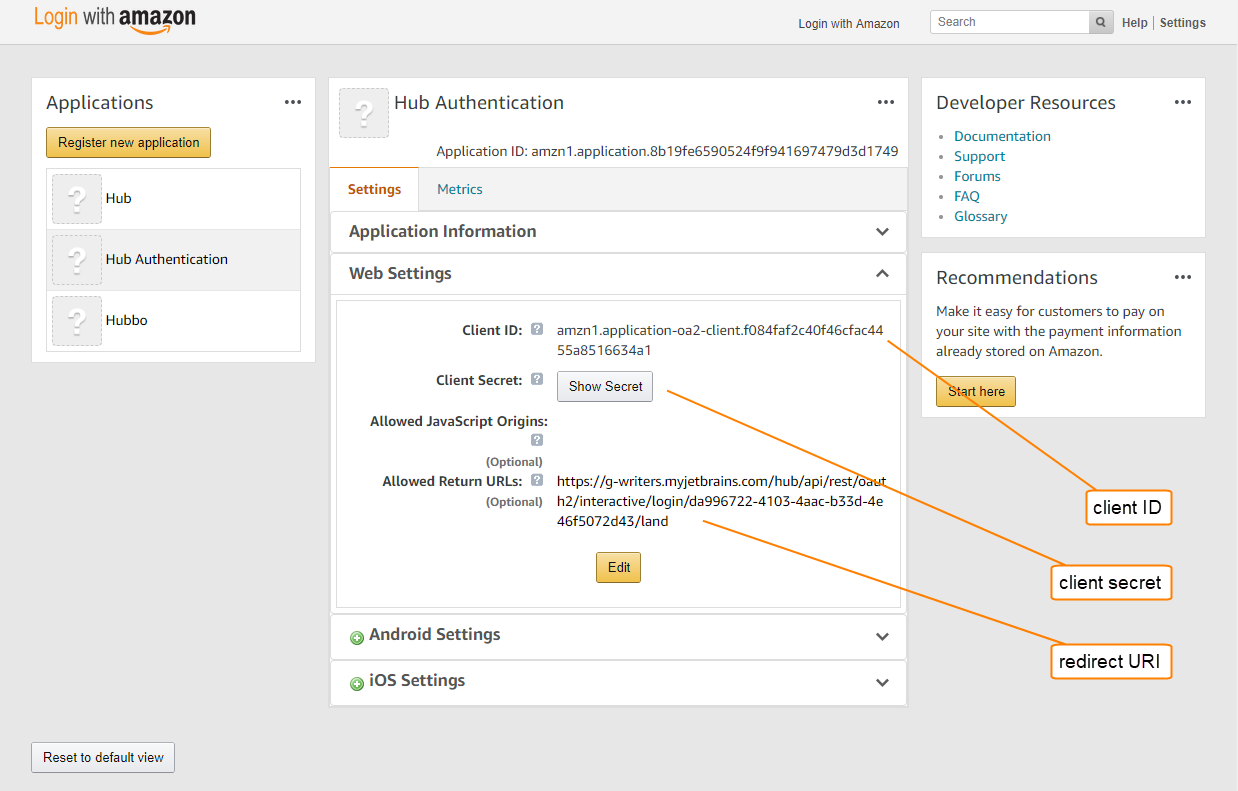Open the Developer Resources overflow menu icon
Image resolution: width=1238 pixels, height=791 pixels.
[1183, 101]
